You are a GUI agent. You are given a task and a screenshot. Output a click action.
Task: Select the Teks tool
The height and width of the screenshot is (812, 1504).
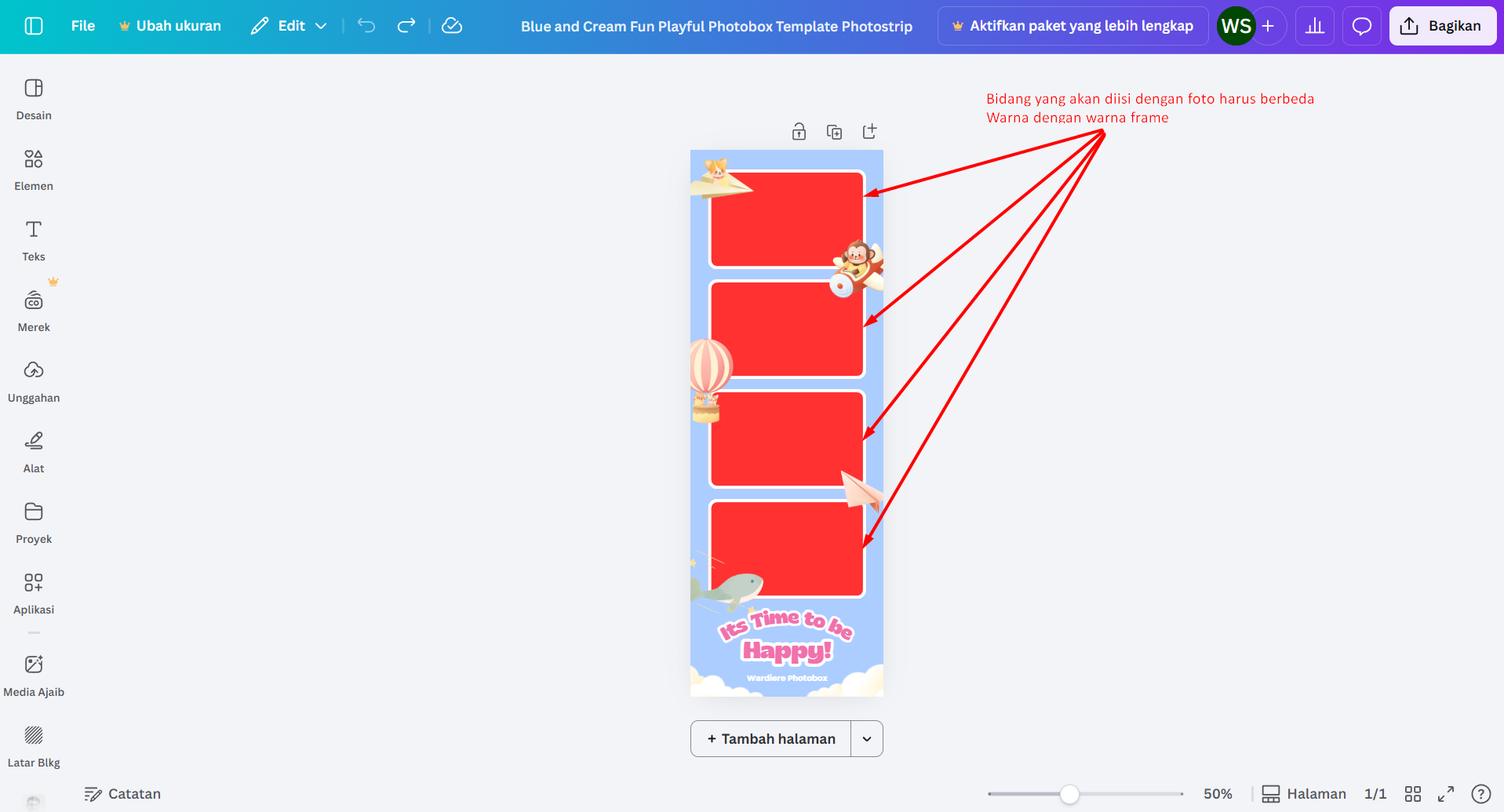pyautogui.click(x=34, y=240)
